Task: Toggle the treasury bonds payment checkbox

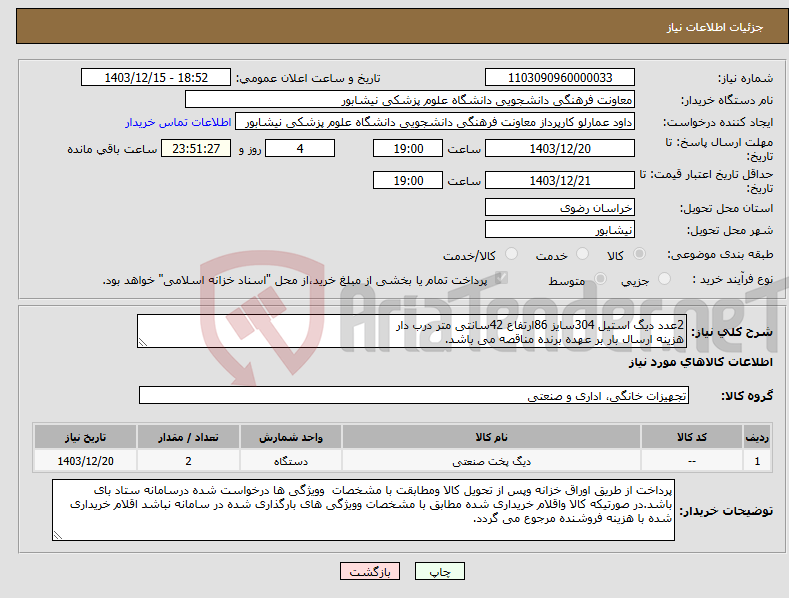Action: (501, 278)
